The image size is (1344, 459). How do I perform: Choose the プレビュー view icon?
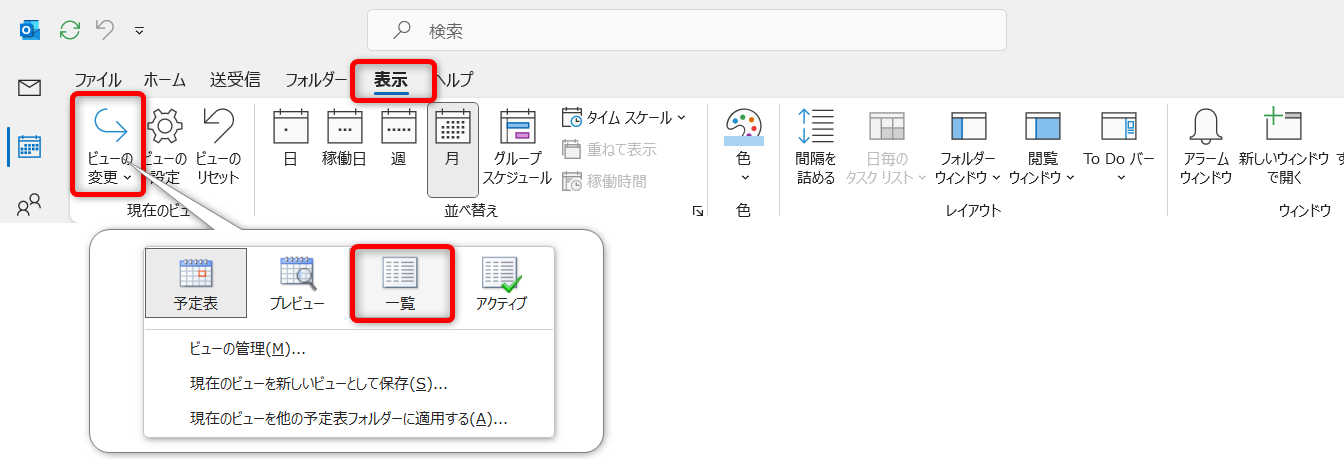click(297, 284)
